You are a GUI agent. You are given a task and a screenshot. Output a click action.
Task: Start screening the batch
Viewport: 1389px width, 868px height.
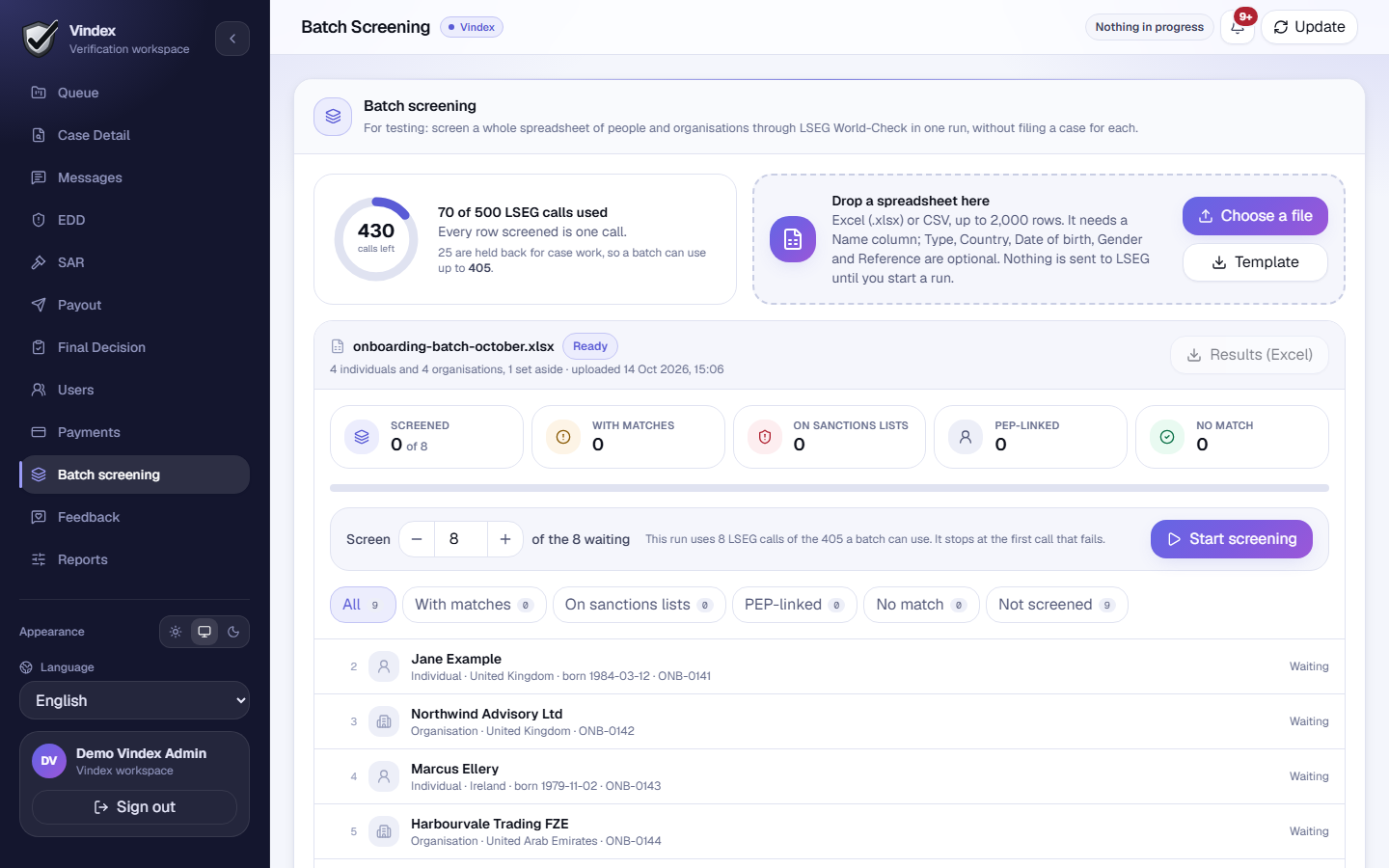[1232, 539]
